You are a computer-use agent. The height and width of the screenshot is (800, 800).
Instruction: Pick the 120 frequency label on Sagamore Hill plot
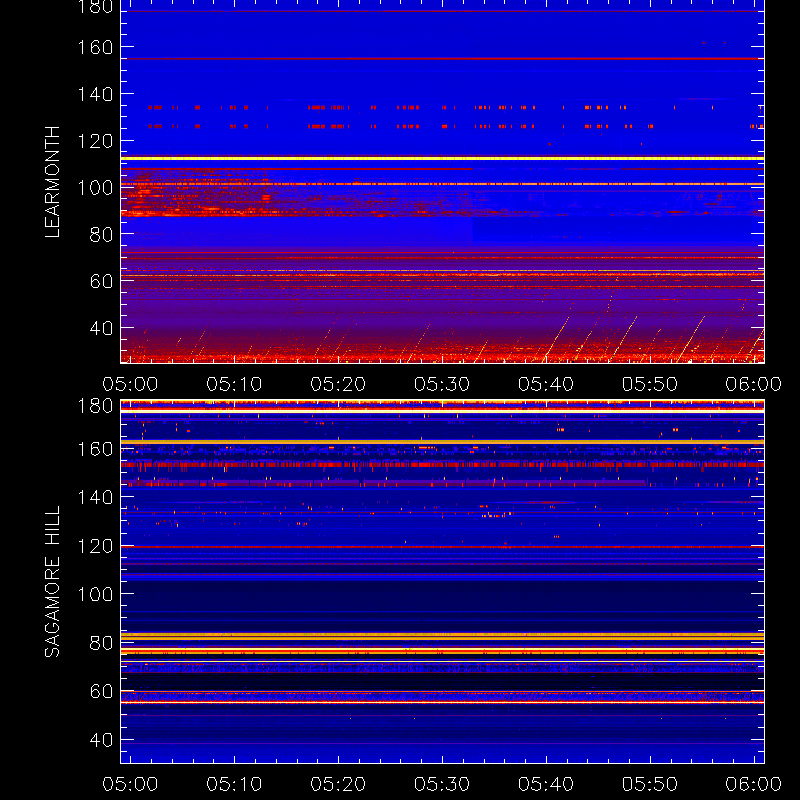[95, 546]
